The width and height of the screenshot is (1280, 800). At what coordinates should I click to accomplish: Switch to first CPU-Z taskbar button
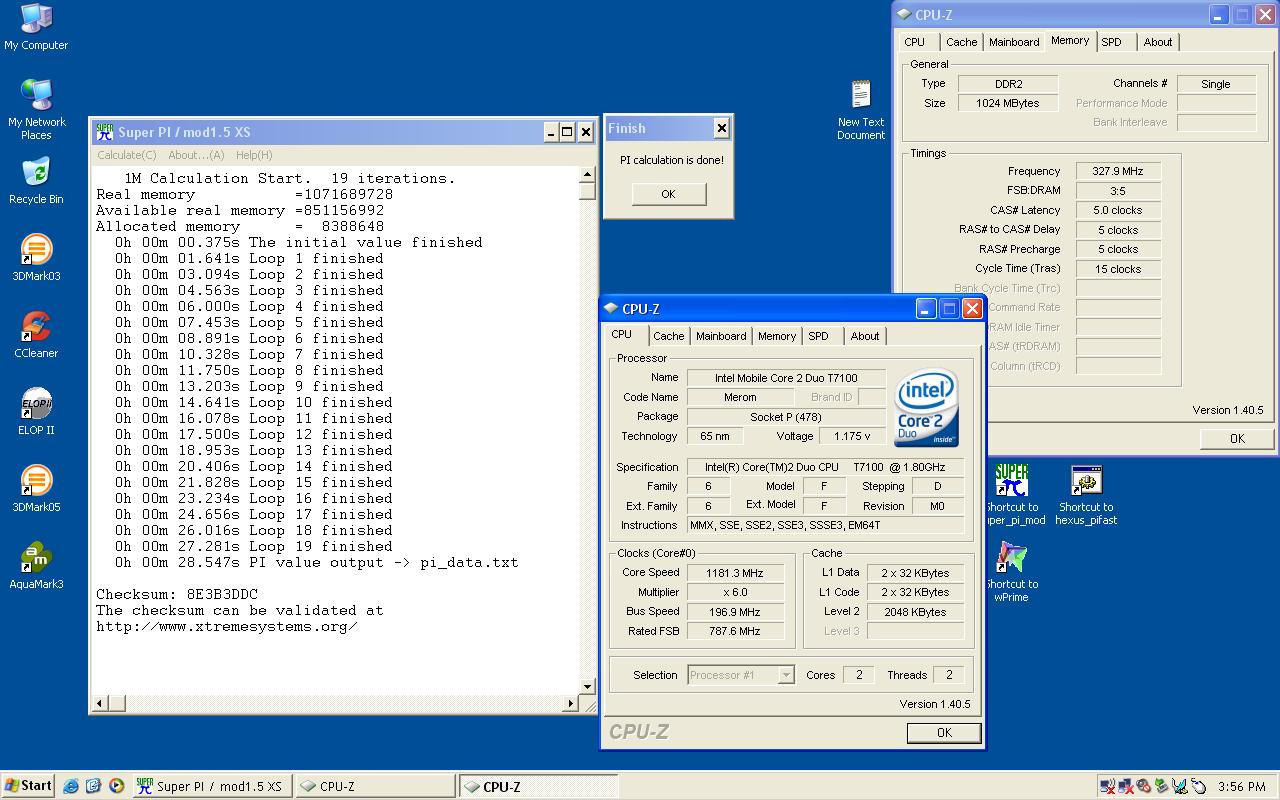tap(375, 786)
